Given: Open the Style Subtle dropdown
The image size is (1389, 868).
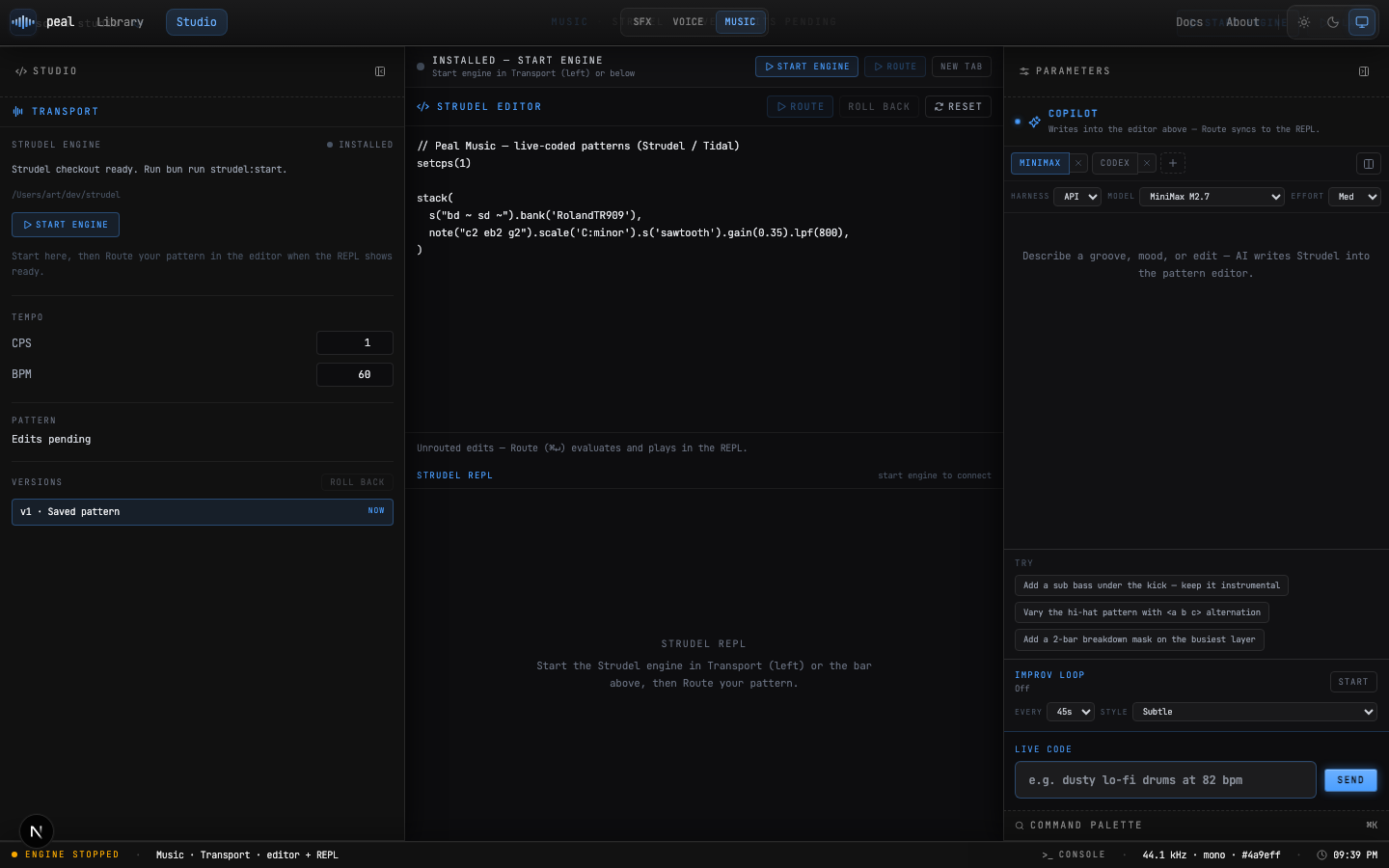Looking at the screenshot, I should (x=1254, y=712).
